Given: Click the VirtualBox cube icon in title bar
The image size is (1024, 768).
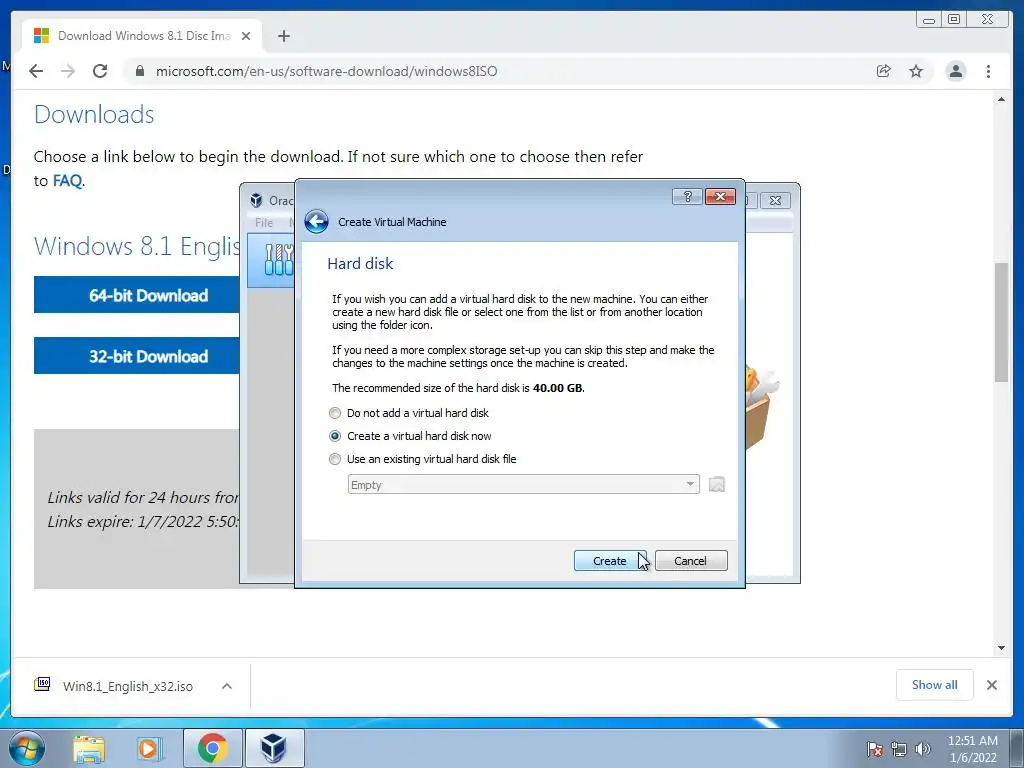Looking at the screenshot, I should pos(256,200).
